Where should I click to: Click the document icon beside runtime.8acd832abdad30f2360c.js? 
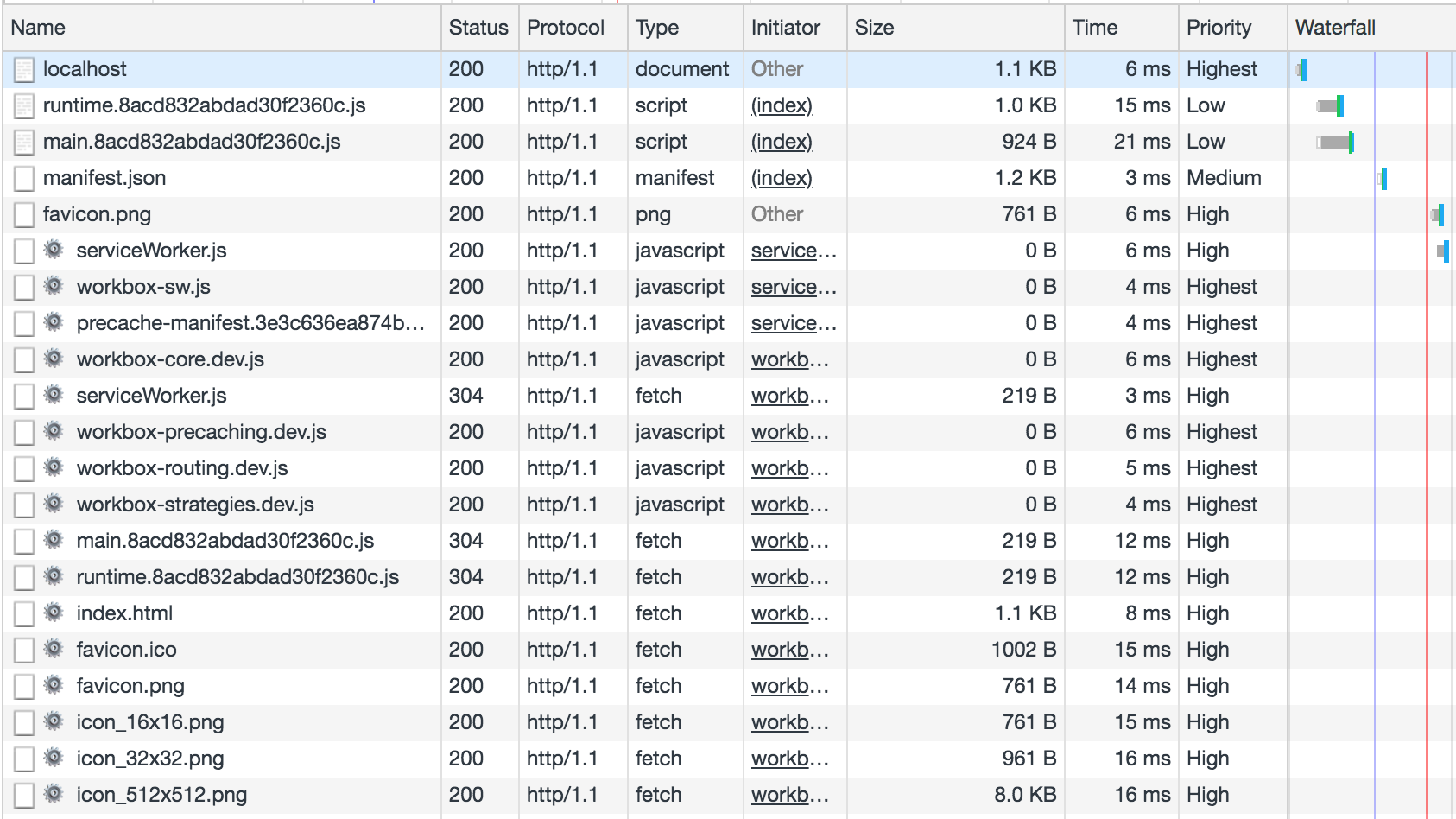26,105
